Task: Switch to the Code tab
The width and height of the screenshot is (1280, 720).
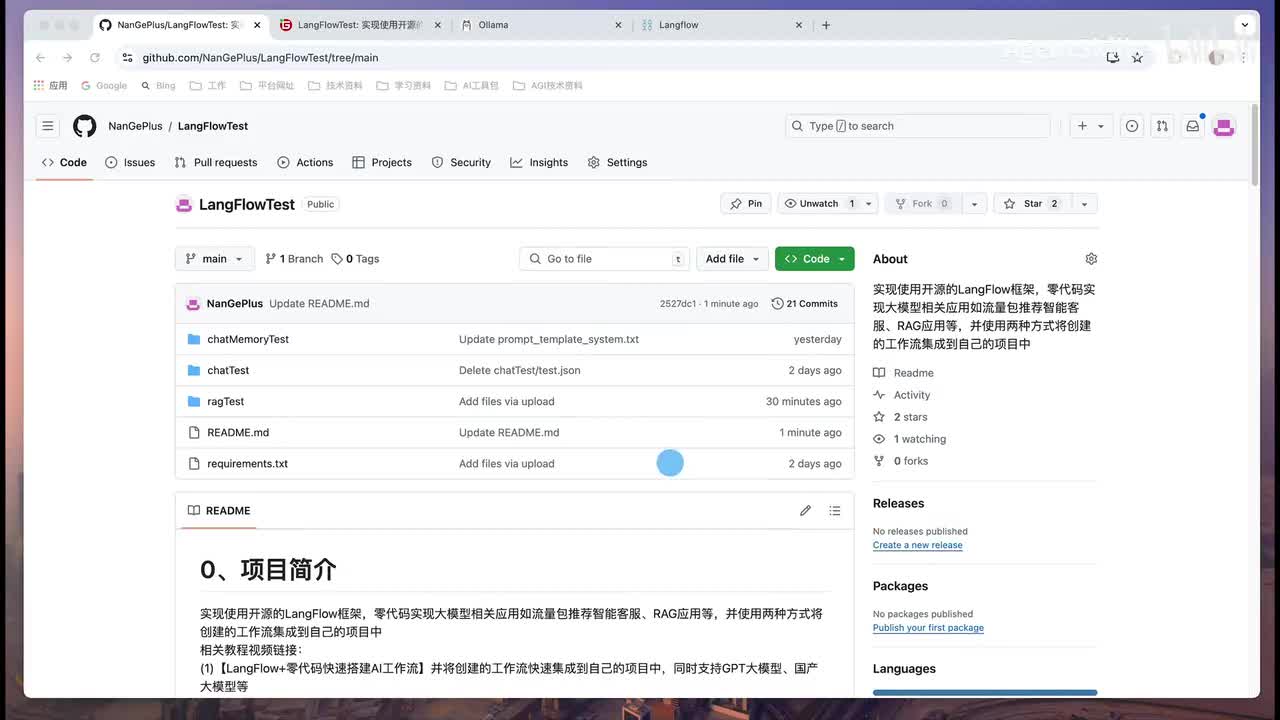Action: [x=65, y=162]
